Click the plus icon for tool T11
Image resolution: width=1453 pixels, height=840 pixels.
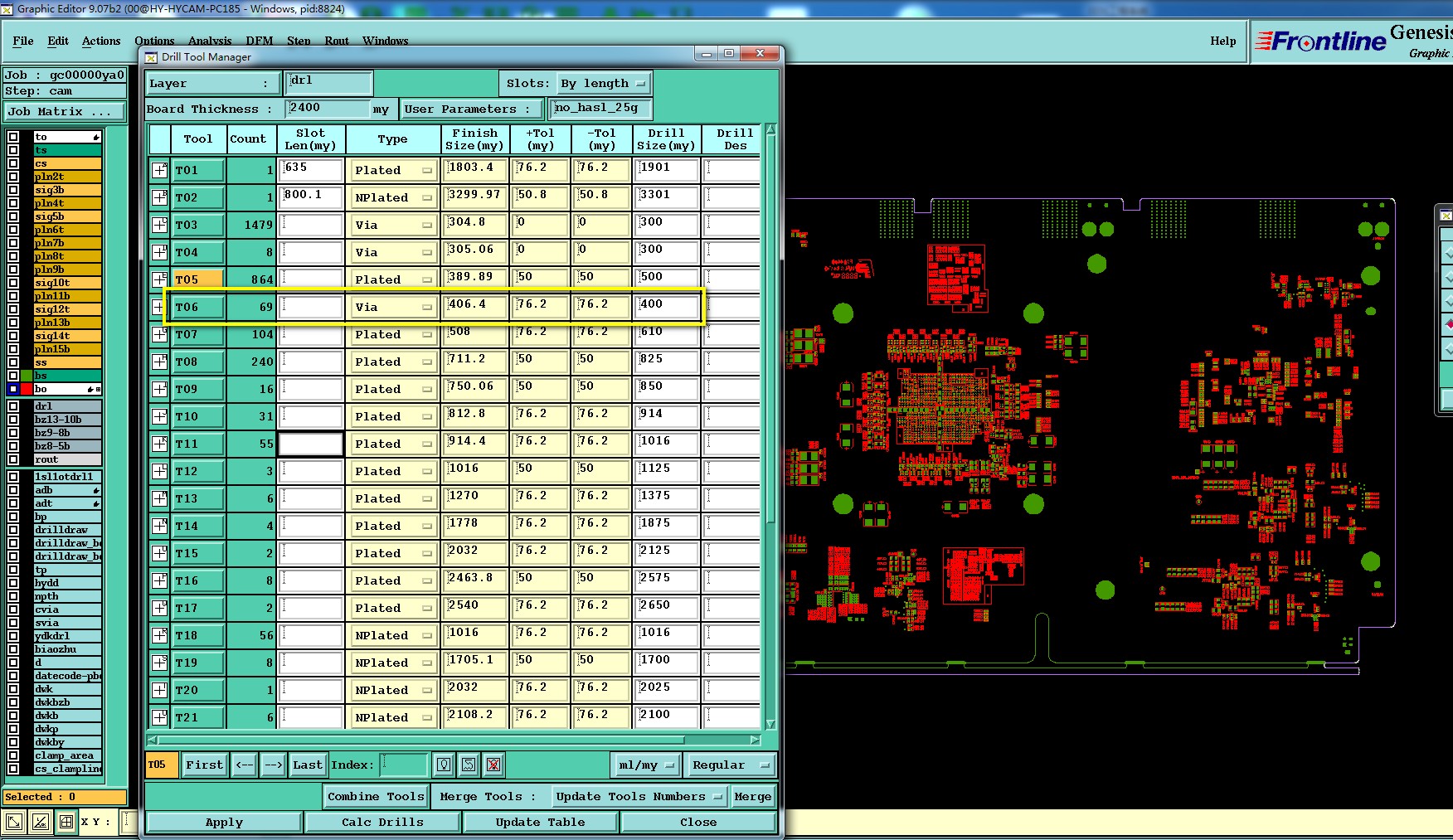[159, 444]
